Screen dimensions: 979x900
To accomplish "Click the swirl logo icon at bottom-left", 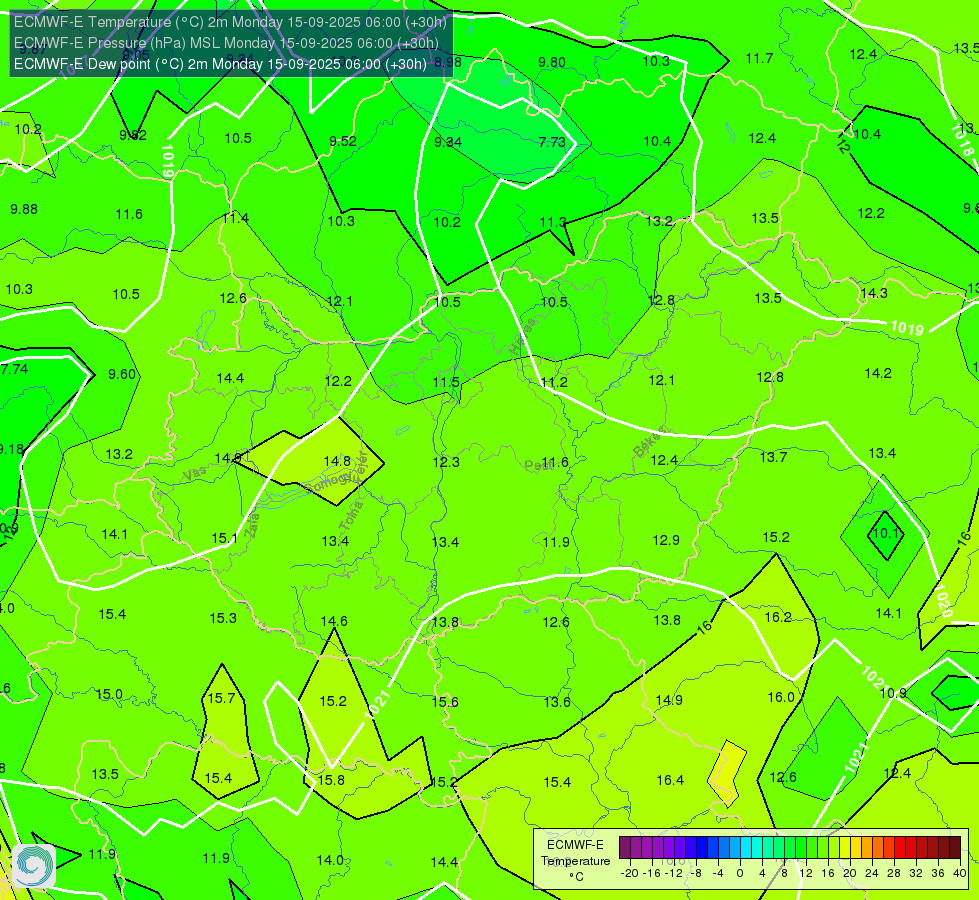I will (x=34, y=866).
